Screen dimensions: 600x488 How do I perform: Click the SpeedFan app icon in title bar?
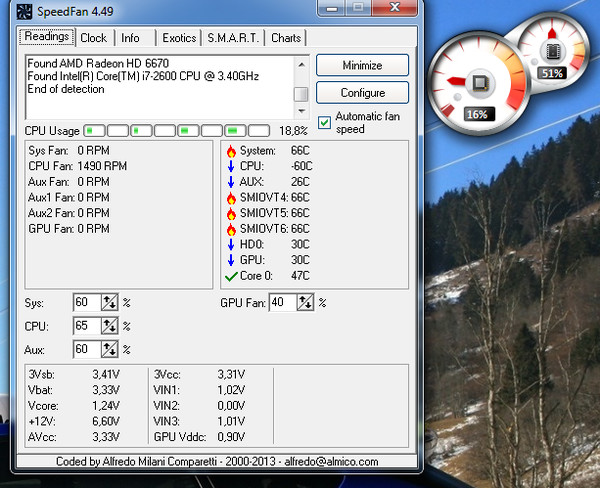point(24,11)
